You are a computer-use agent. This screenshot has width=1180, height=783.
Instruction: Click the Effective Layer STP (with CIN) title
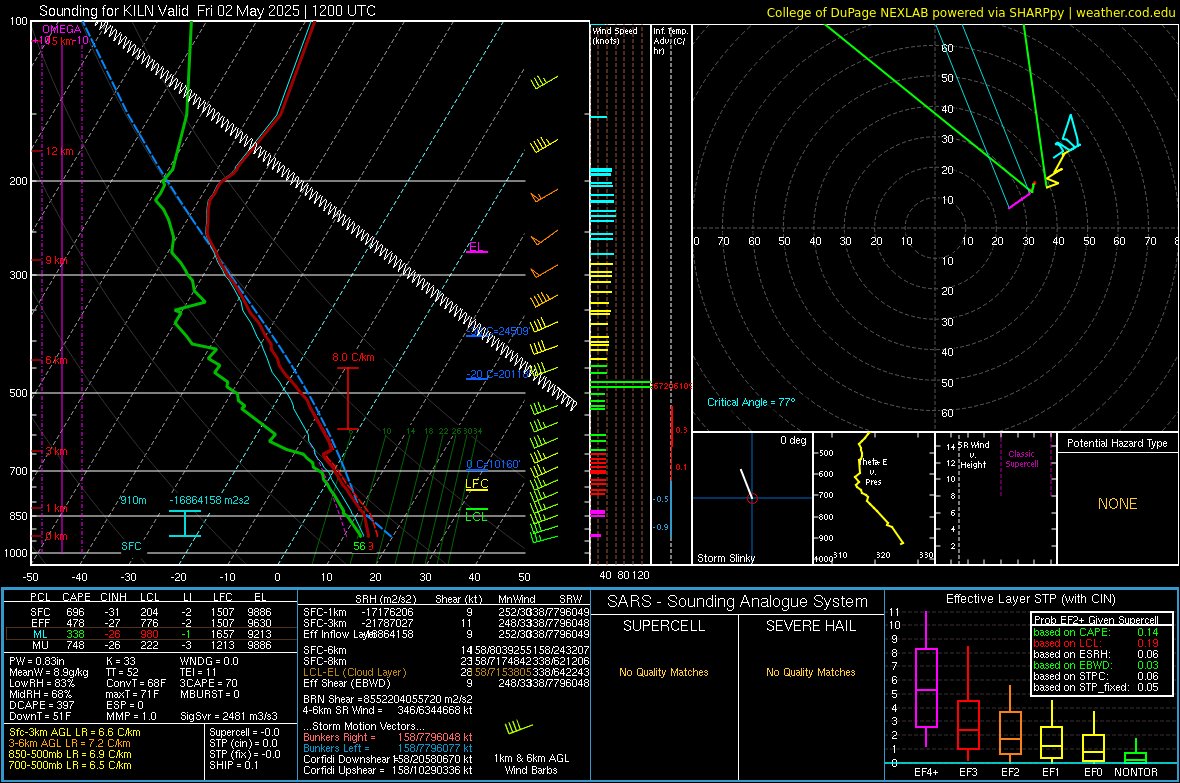coord(1030,599)
